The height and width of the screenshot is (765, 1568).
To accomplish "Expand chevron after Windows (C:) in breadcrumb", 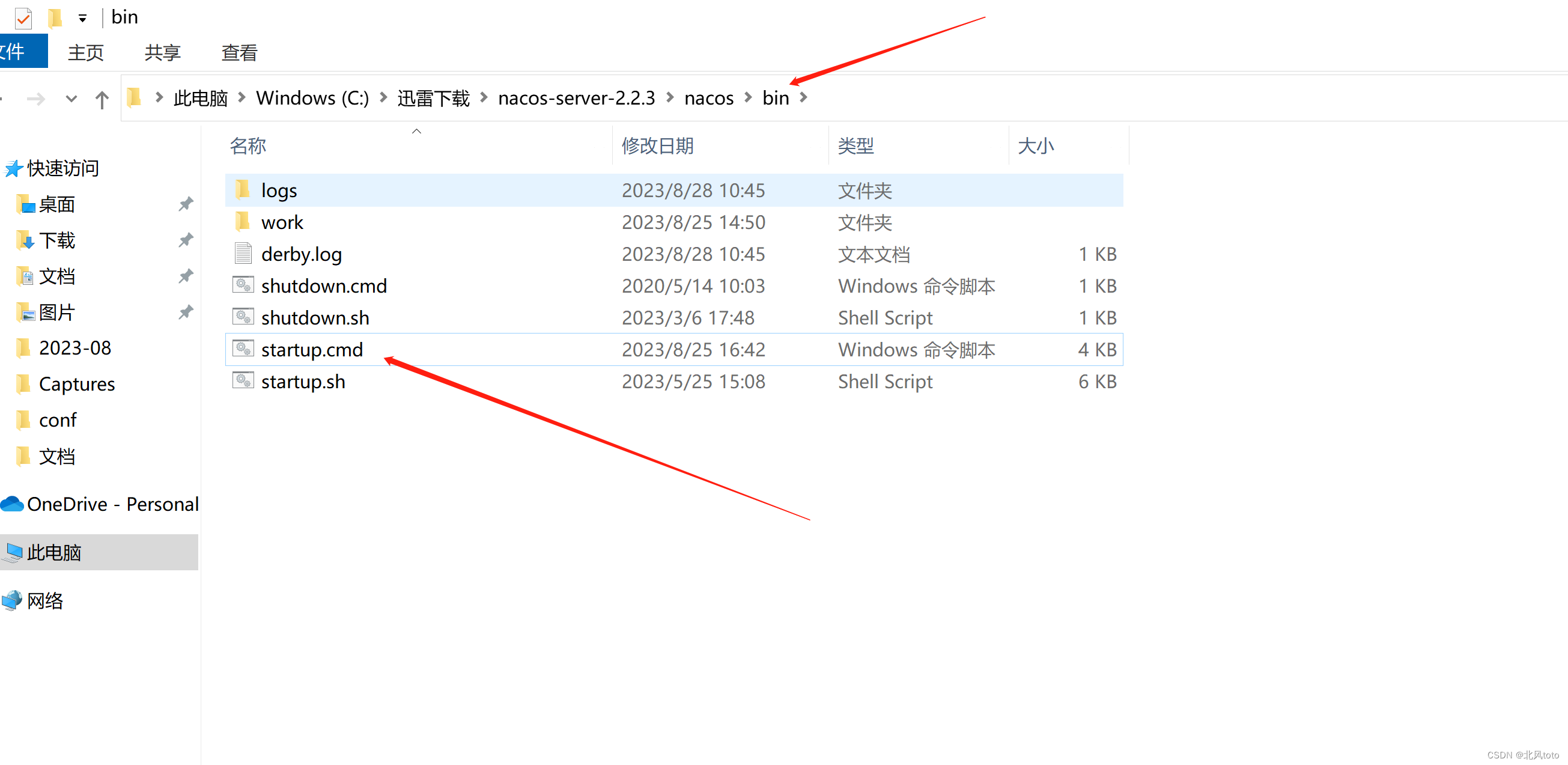I will (383, 97).
